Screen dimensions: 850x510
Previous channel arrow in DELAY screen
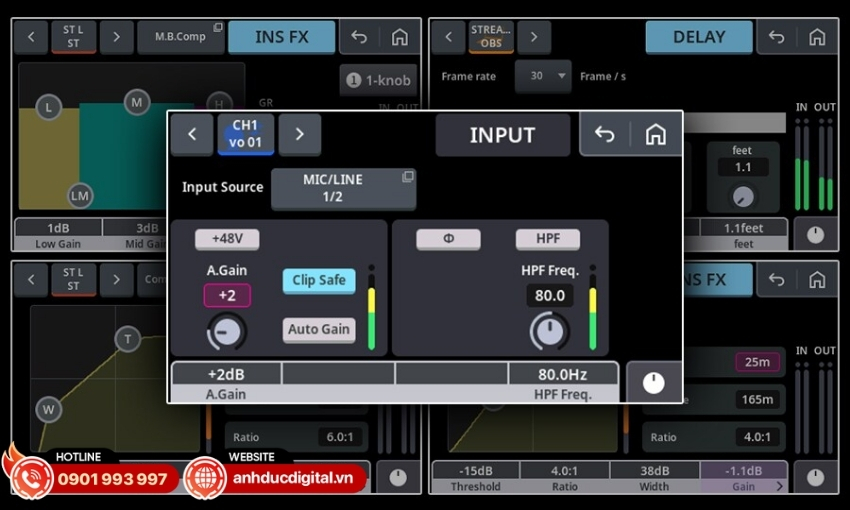click(x=448, y=37)
